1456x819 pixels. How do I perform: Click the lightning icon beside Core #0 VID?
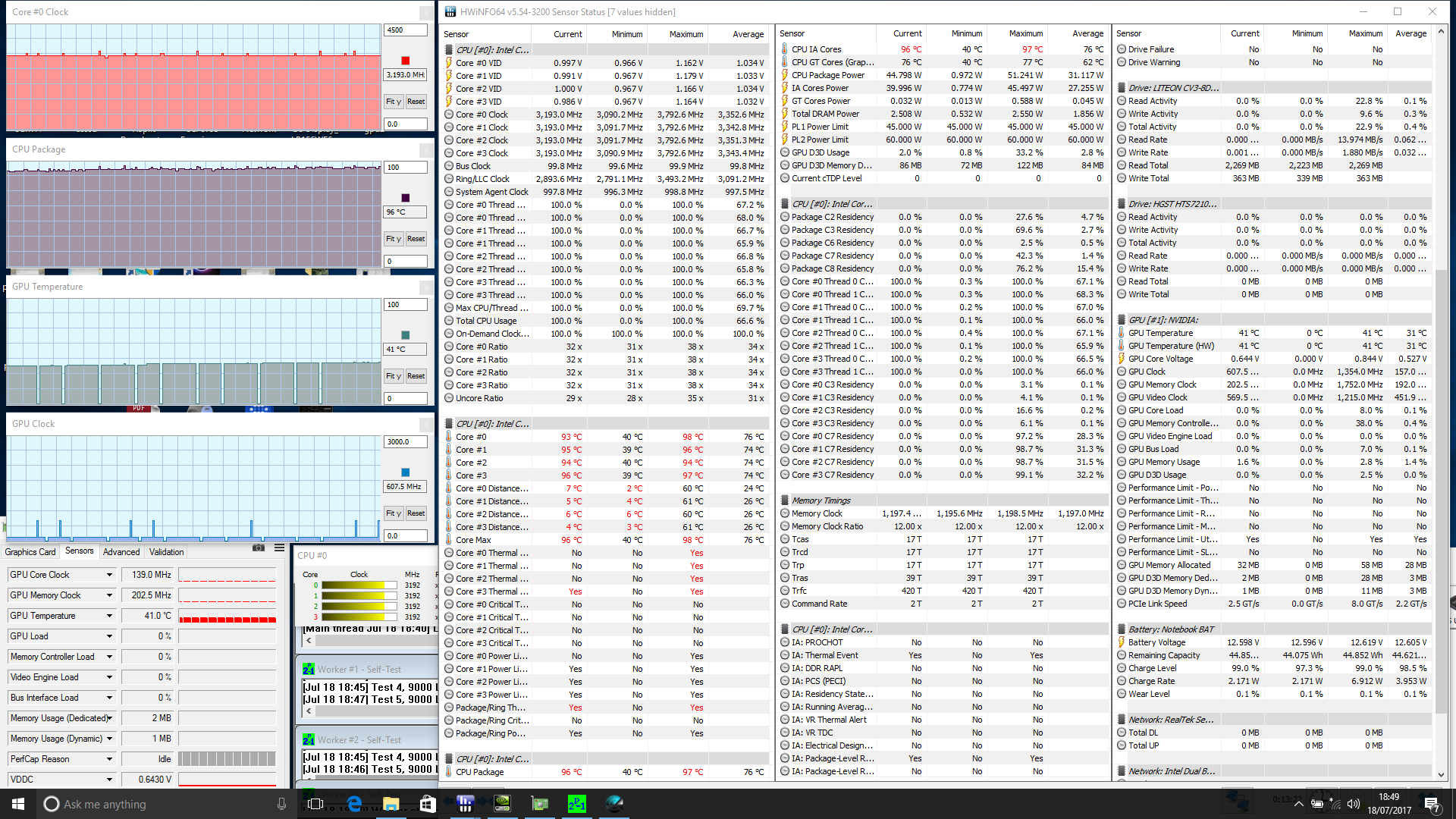tap(449, 63)
